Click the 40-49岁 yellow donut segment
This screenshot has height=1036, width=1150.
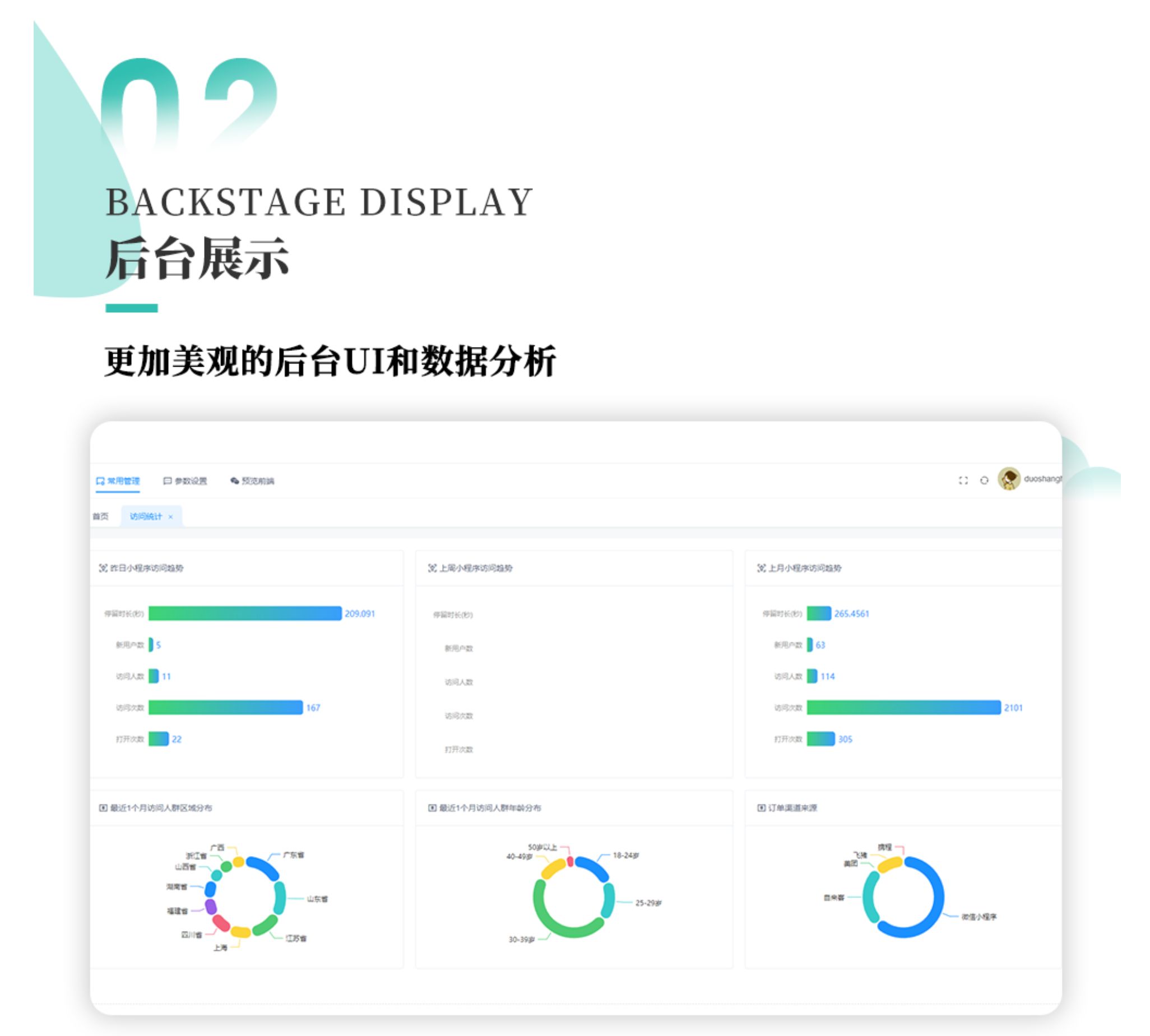(x=553, y=868)
